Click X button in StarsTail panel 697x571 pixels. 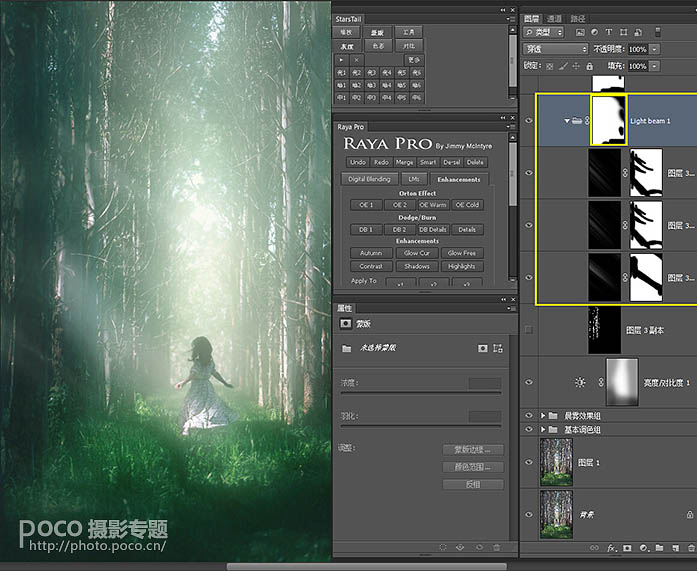(357, 60)
